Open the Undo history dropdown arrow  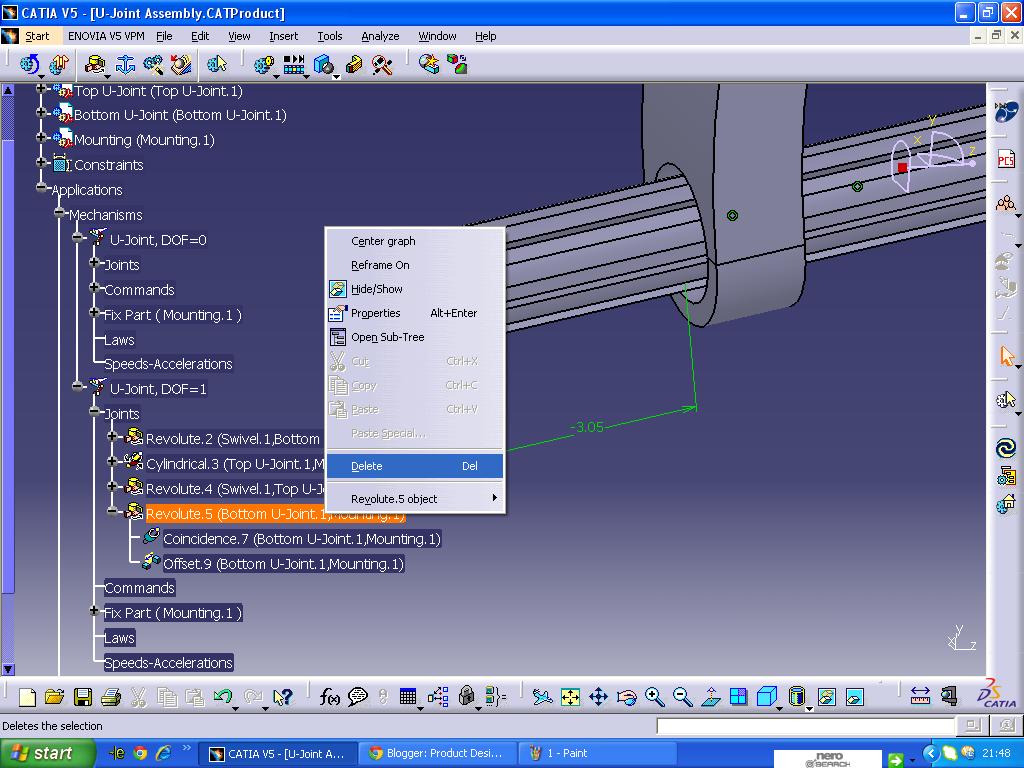[x=235, y=708]
